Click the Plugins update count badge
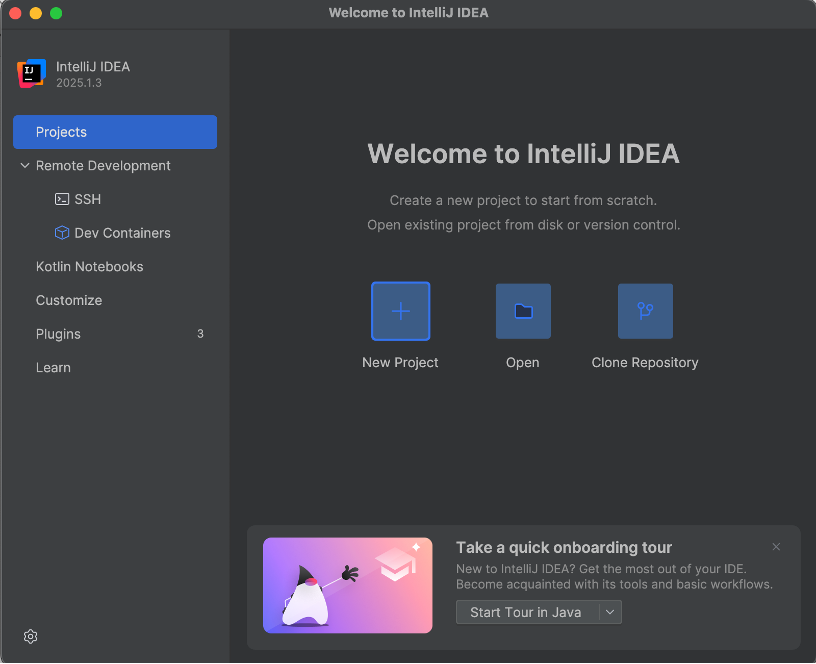 [x=200, y=334]
